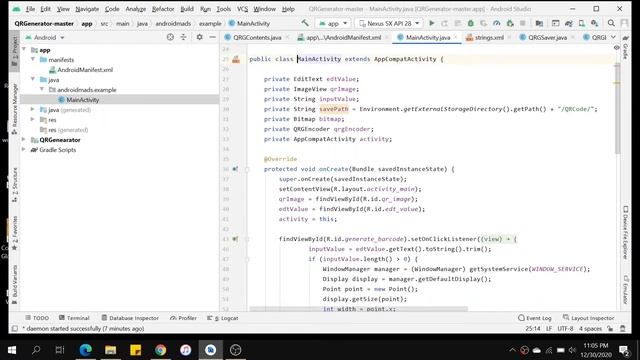Expand the java (generated) folder
The width and height of the screenshot is (640, 360).
point(33,109)
